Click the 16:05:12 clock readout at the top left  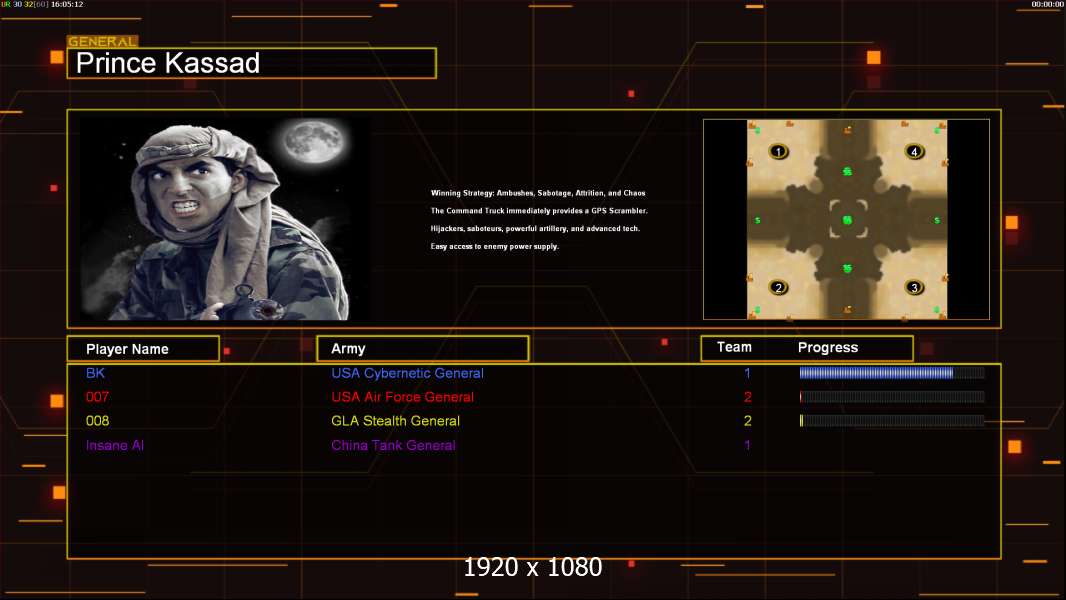click(67, 4)
